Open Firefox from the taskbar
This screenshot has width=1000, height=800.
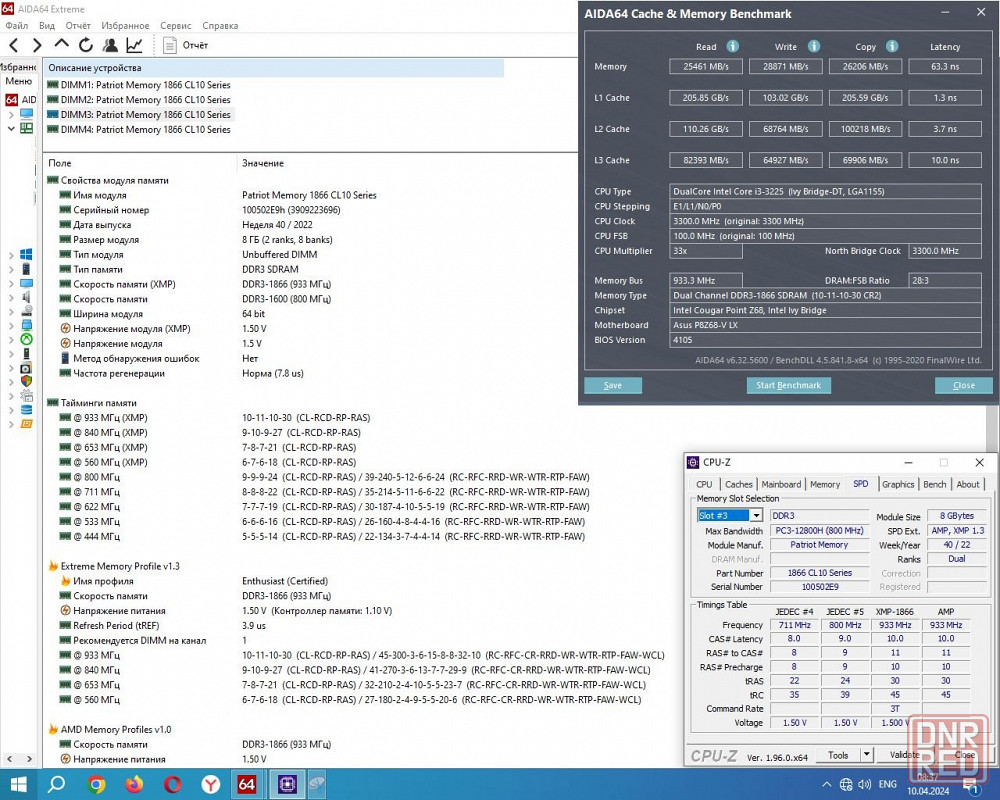point(134,784)
